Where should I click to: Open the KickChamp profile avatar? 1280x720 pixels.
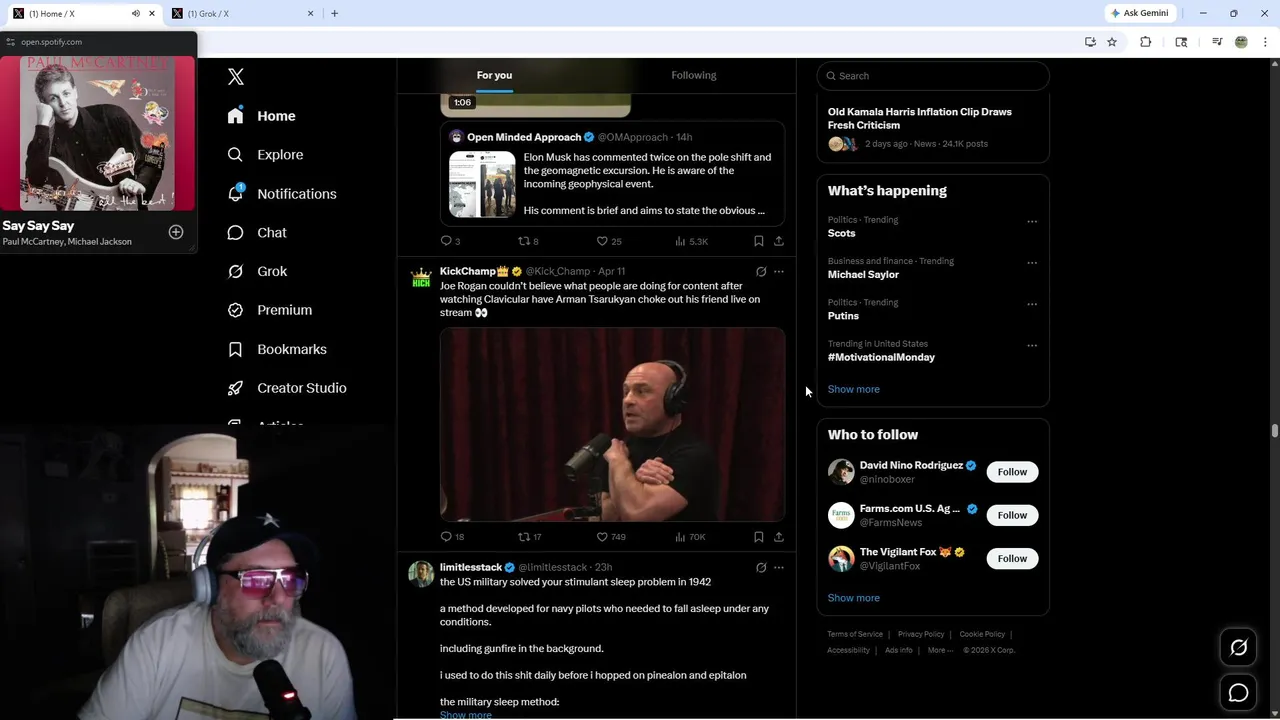click(x=421, y=277)
